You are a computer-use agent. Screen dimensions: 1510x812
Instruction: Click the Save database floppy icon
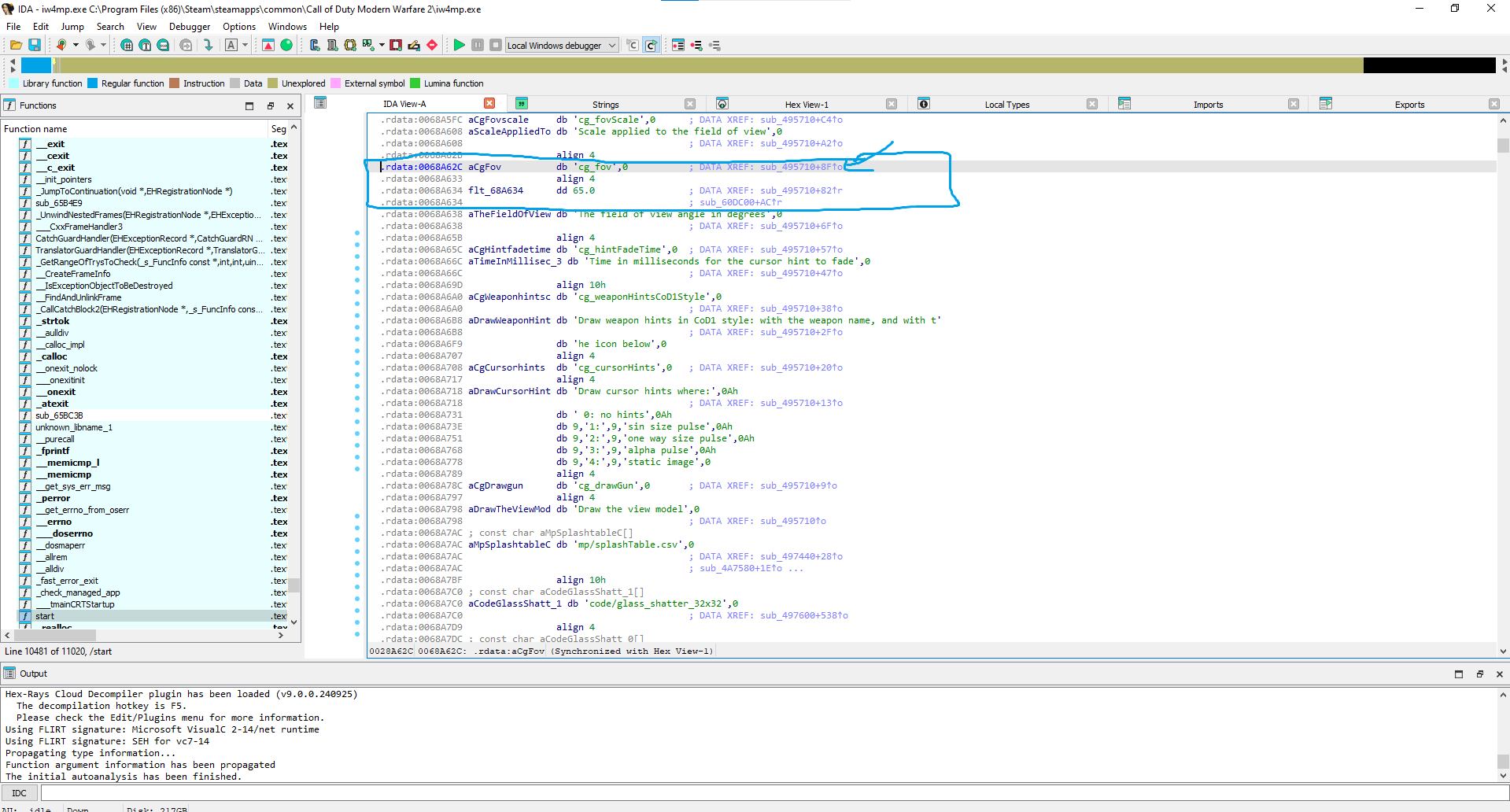[x=35, y=45]
